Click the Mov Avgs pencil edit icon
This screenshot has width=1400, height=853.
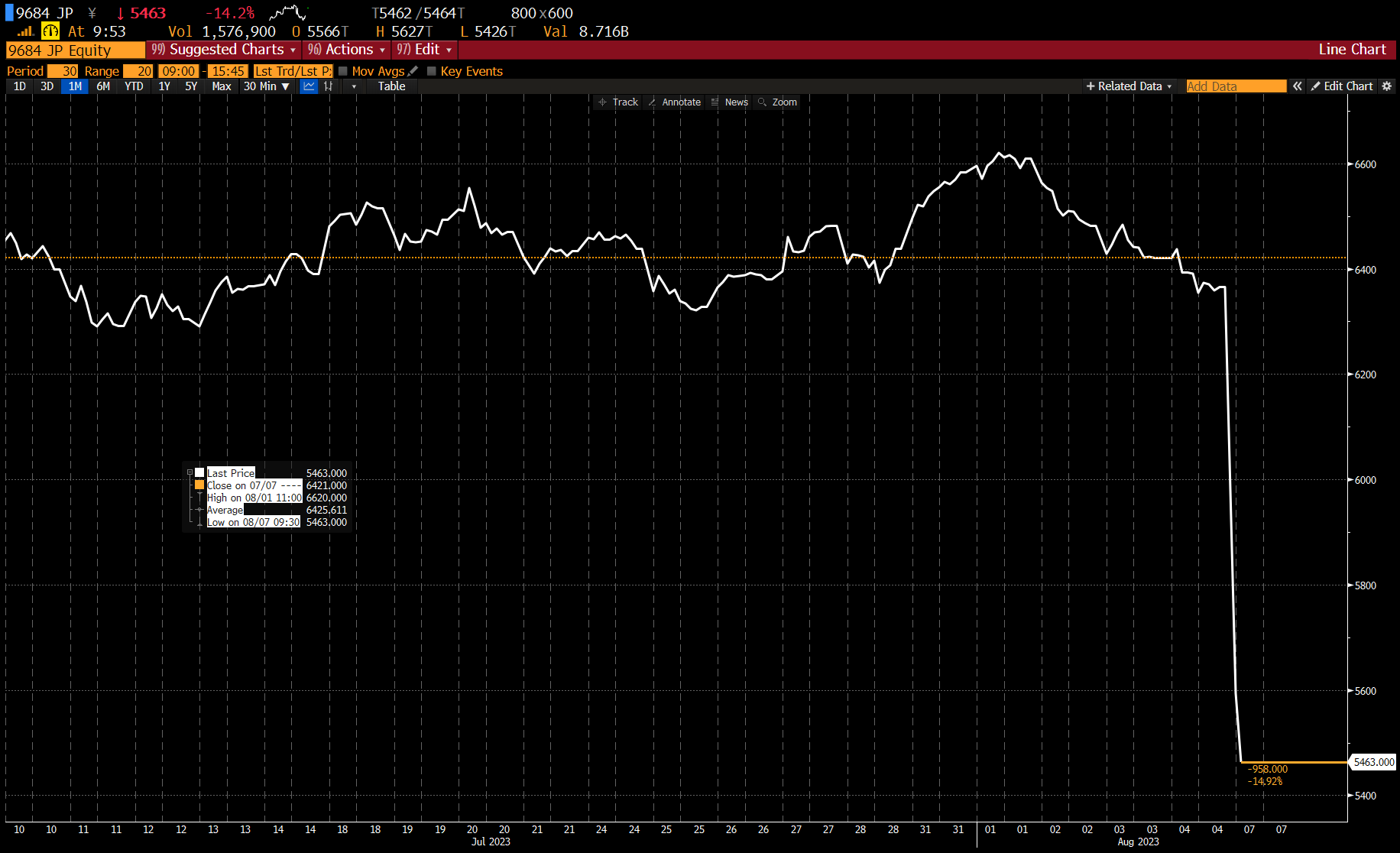(x=413, y=71)
